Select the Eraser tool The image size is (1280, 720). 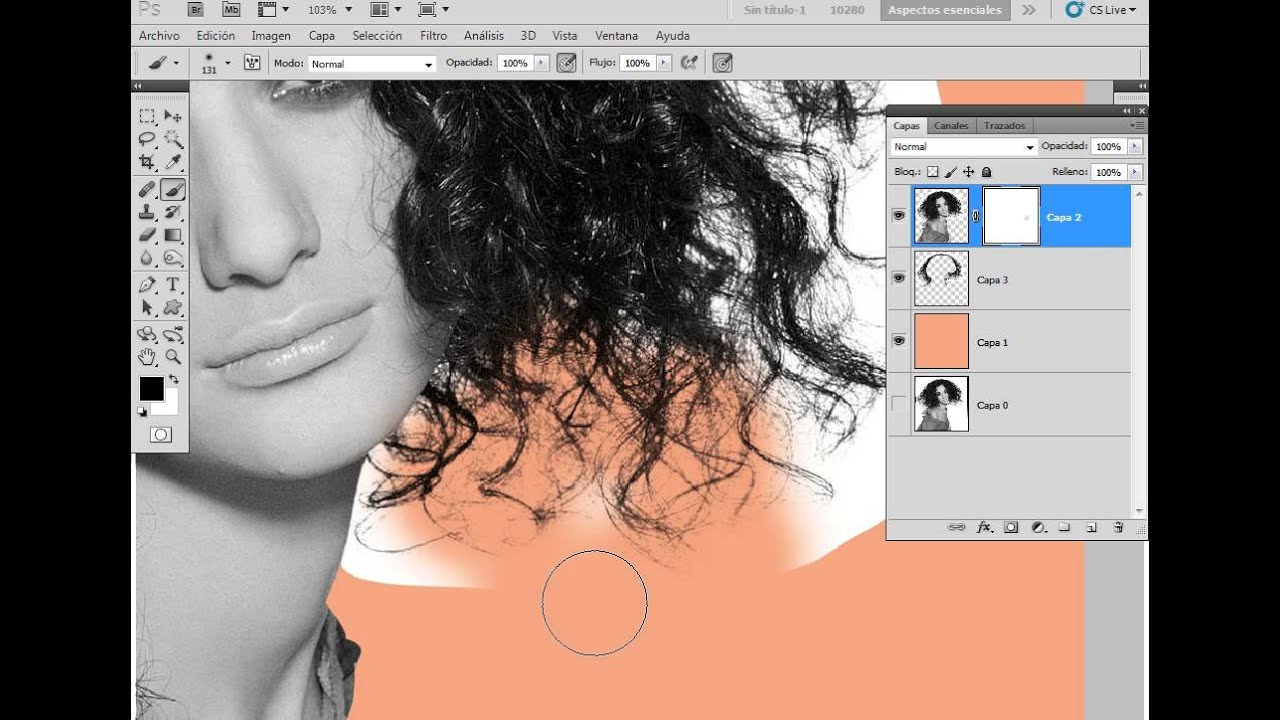(147, 235)
